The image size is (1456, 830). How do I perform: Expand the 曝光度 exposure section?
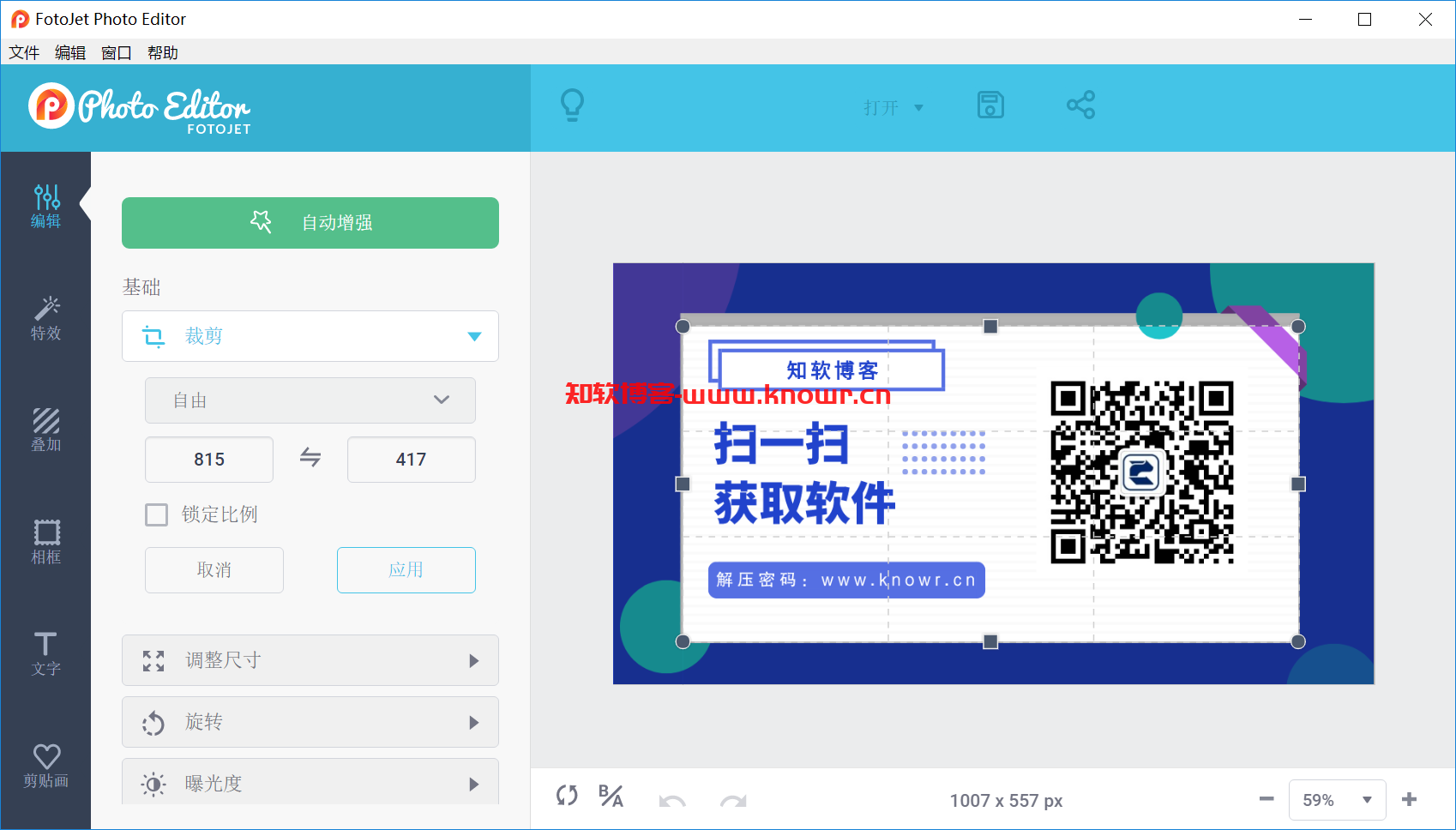click(310, 782)
